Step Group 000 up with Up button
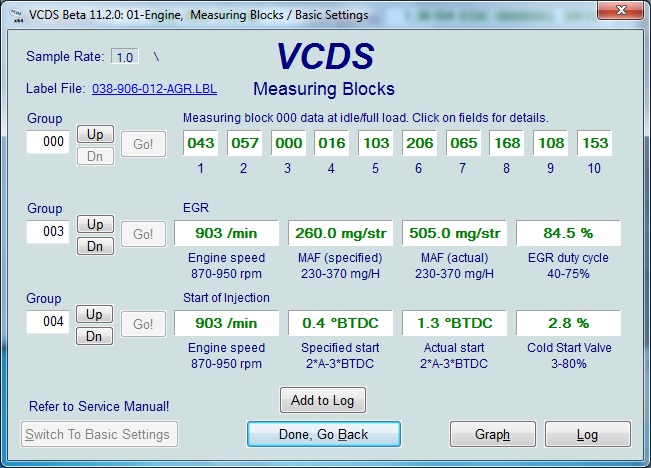 [x=95, y=134]
